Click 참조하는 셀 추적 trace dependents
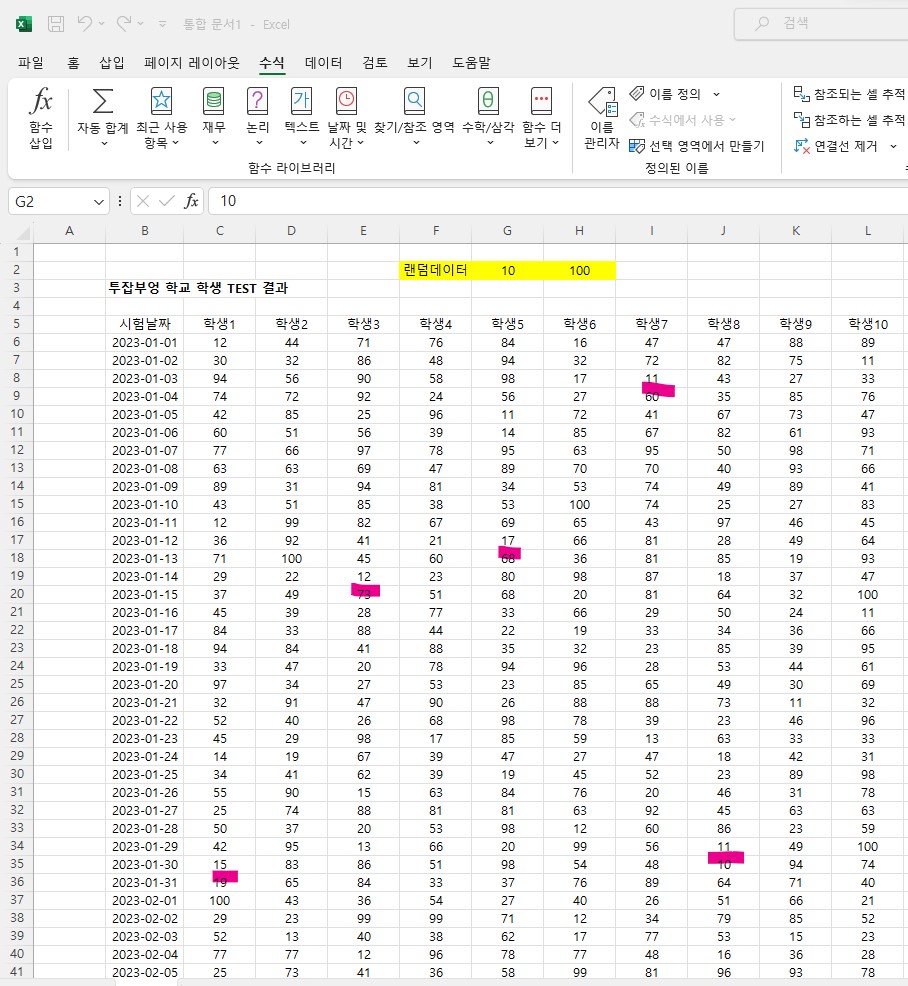 (x=849, y=120)
